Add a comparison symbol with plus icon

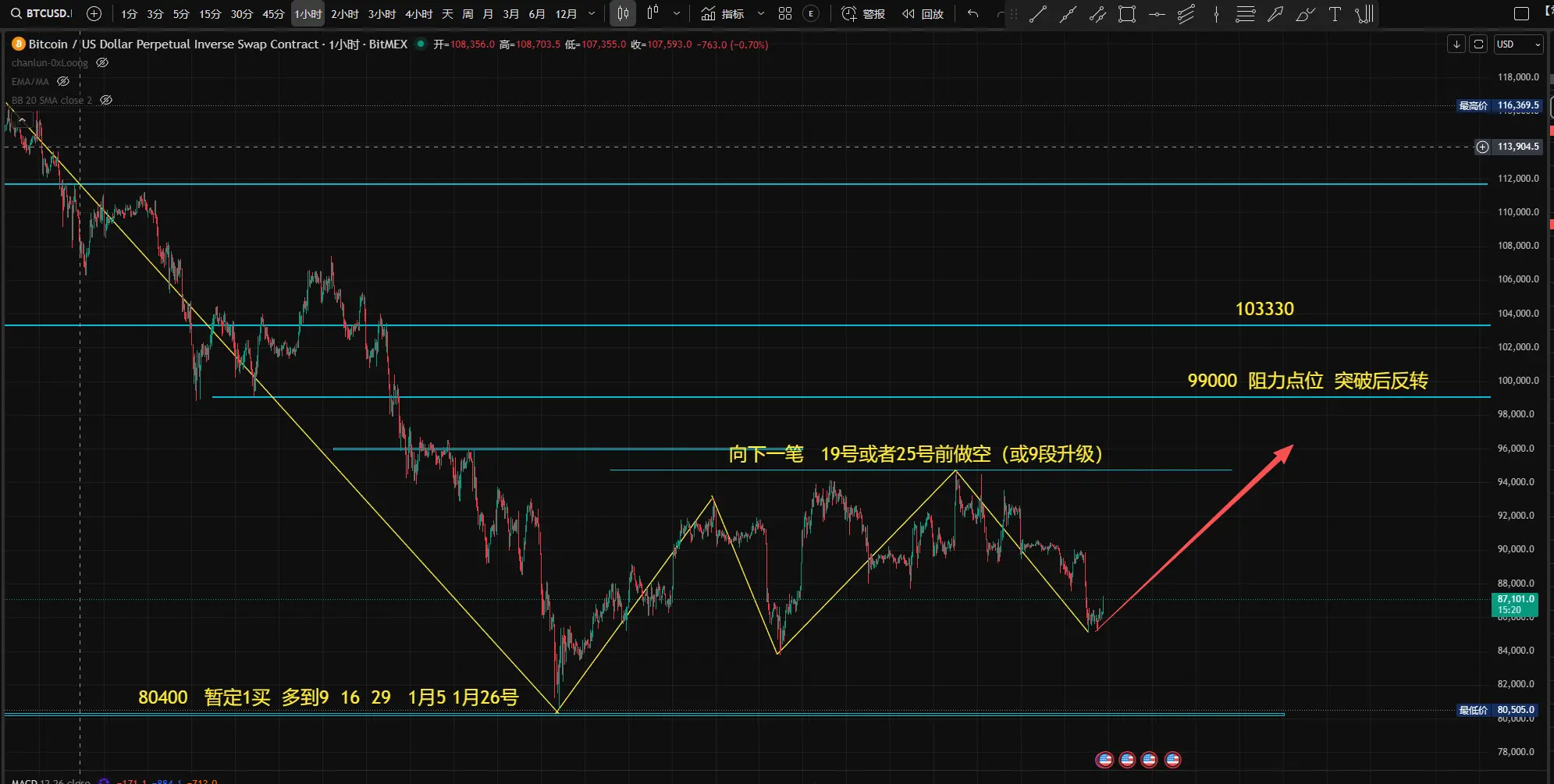(94, 13)
